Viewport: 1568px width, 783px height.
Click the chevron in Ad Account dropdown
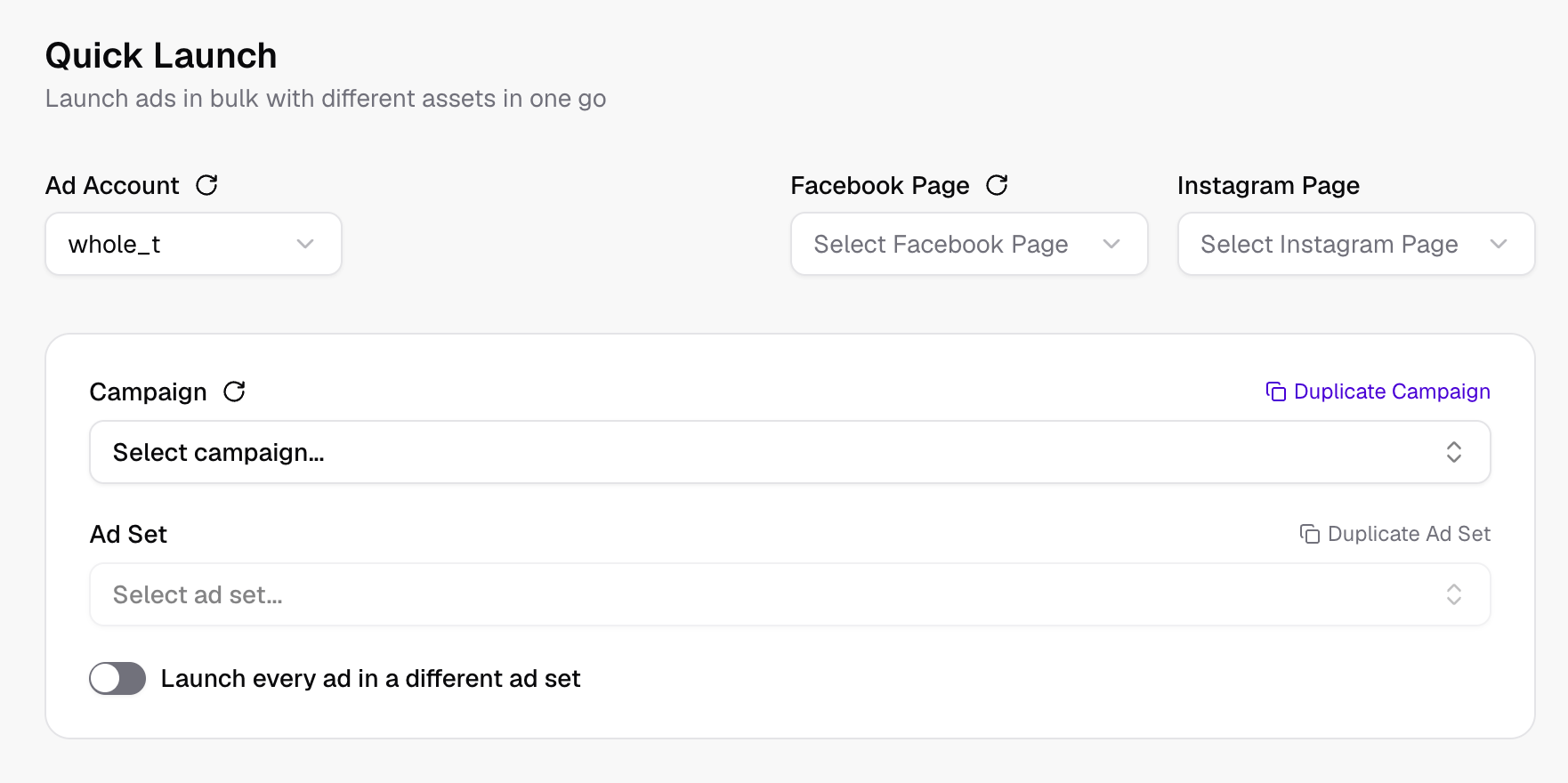point(305,244)
